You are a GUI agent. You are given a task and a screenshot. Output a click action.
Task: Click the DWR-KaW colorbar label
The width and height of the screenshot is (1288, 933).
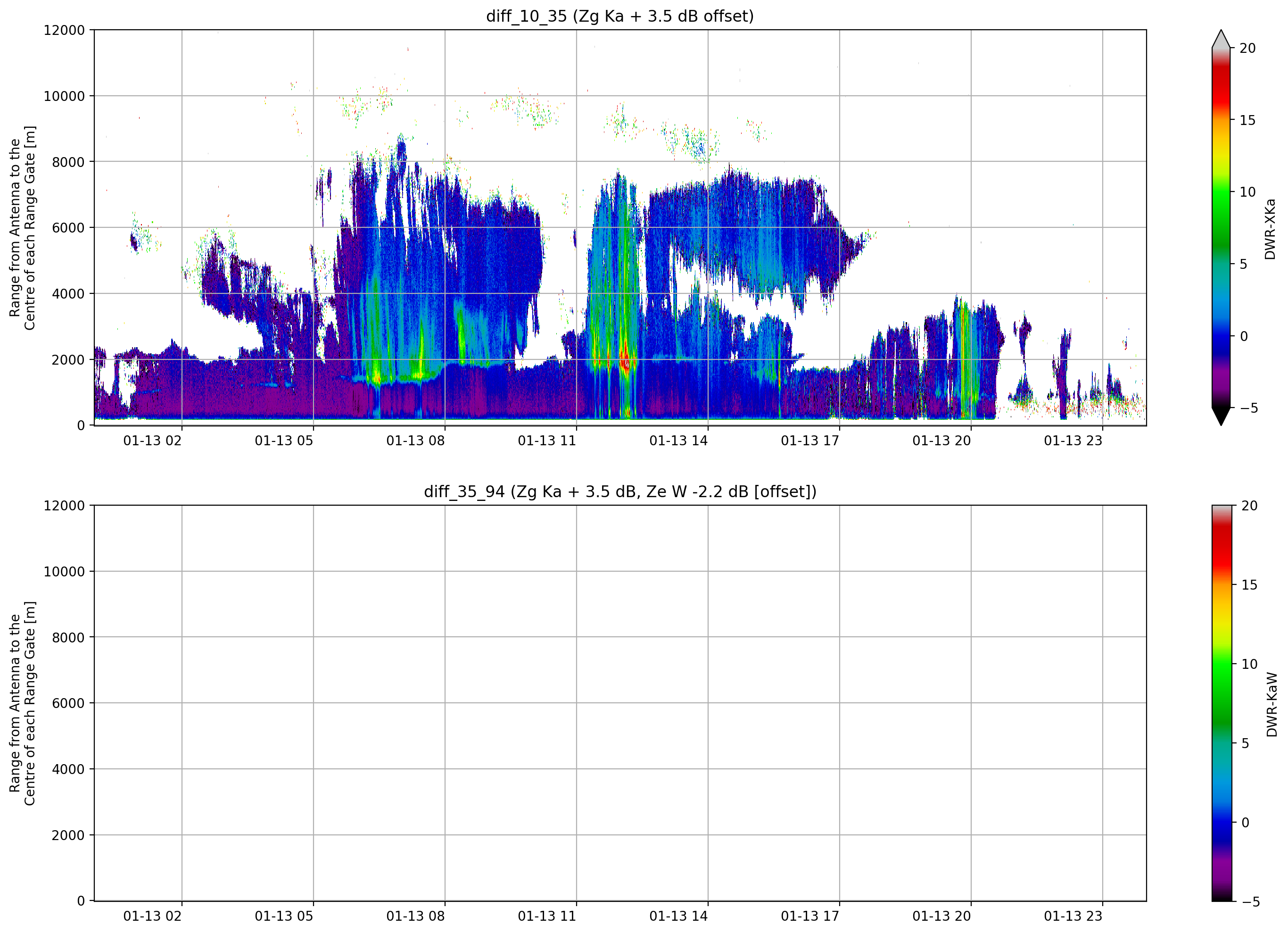[1271, 705]
